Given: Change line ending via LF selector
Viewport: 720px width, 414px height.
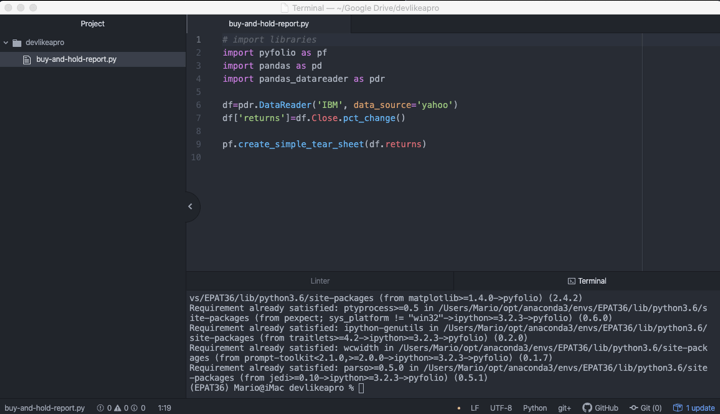Looking at the screenshot, I should coord(475,408).
